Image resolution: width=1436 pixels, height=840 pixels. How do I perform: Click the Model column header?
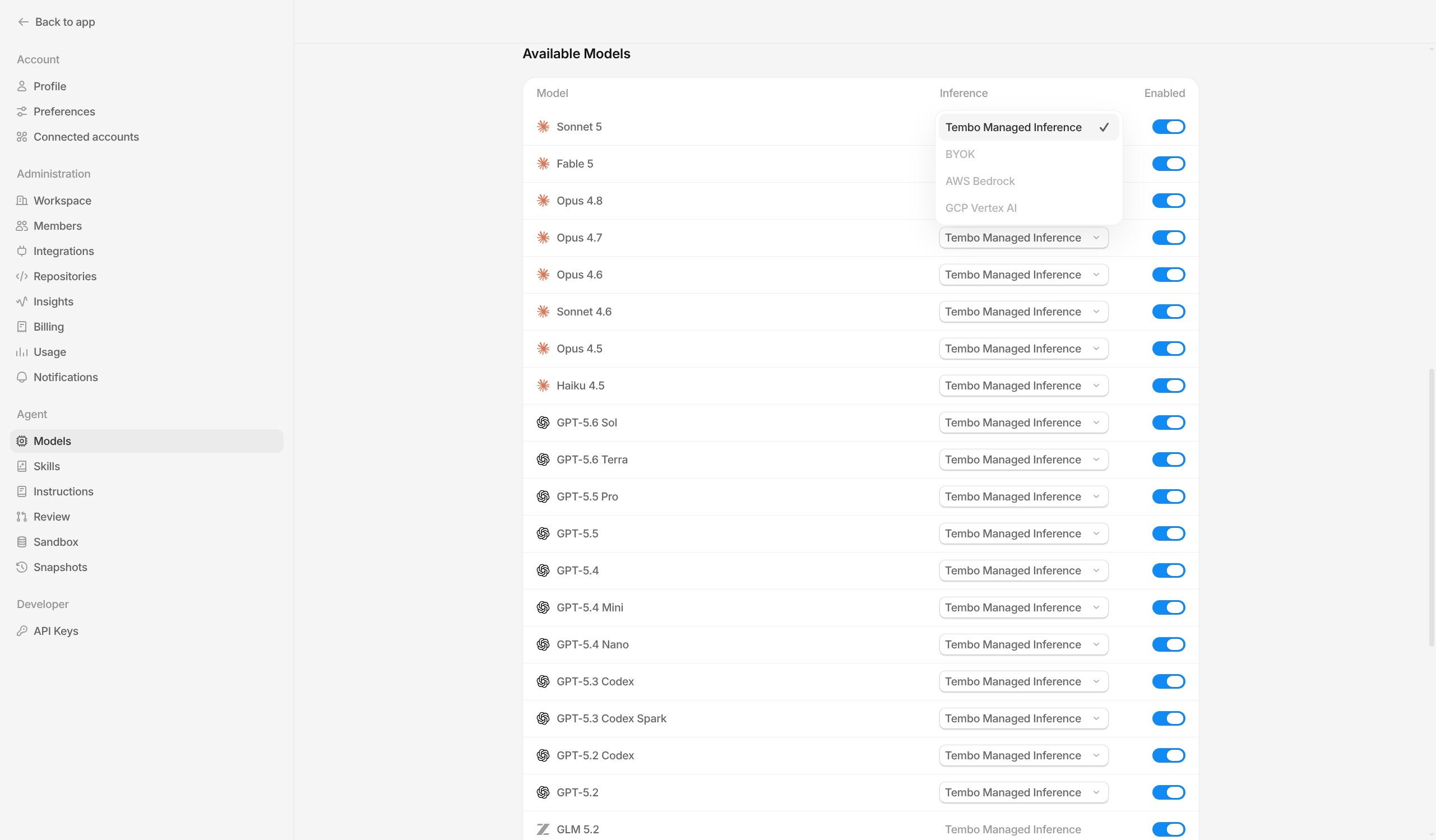click(x=552, y=93)
